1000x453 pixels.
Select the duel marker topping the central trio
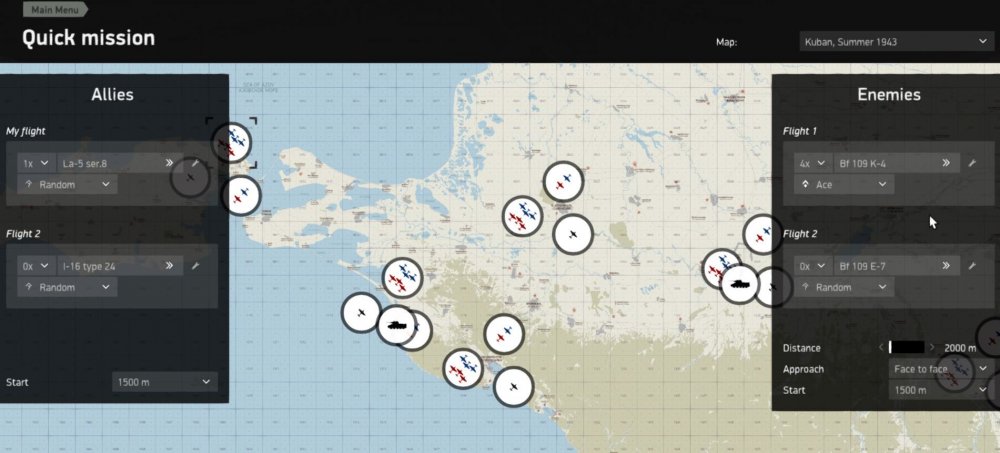click(x=563, y=181)
